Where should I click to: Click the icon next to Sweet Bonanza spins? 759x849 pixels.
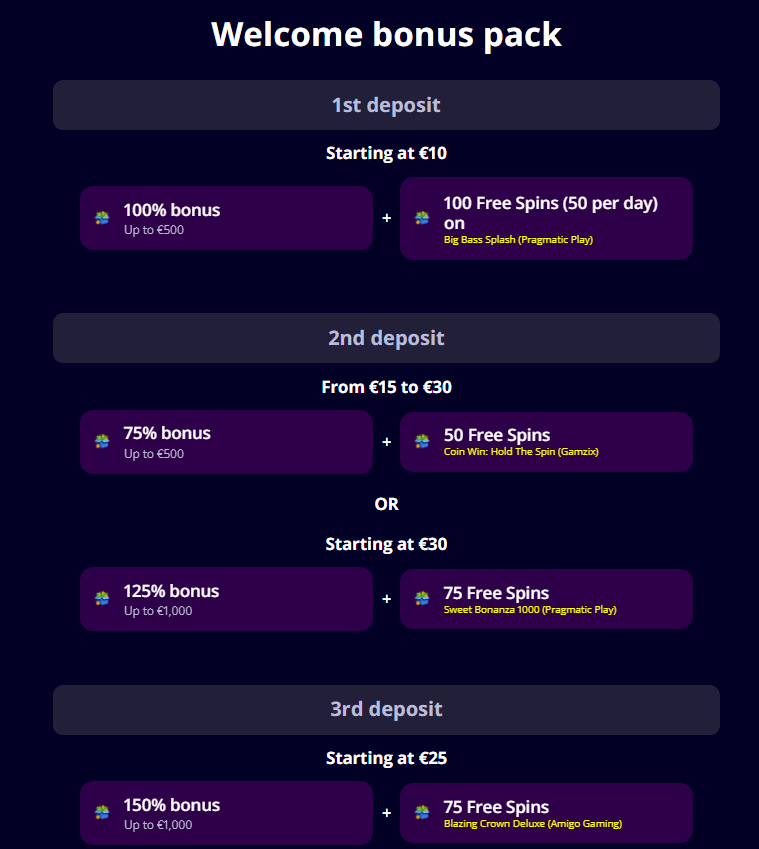[x=422, y=598]
